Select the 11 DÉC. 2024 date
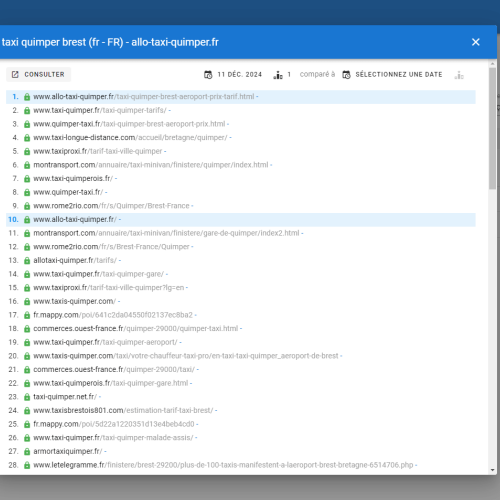 [x=240, y=74]
